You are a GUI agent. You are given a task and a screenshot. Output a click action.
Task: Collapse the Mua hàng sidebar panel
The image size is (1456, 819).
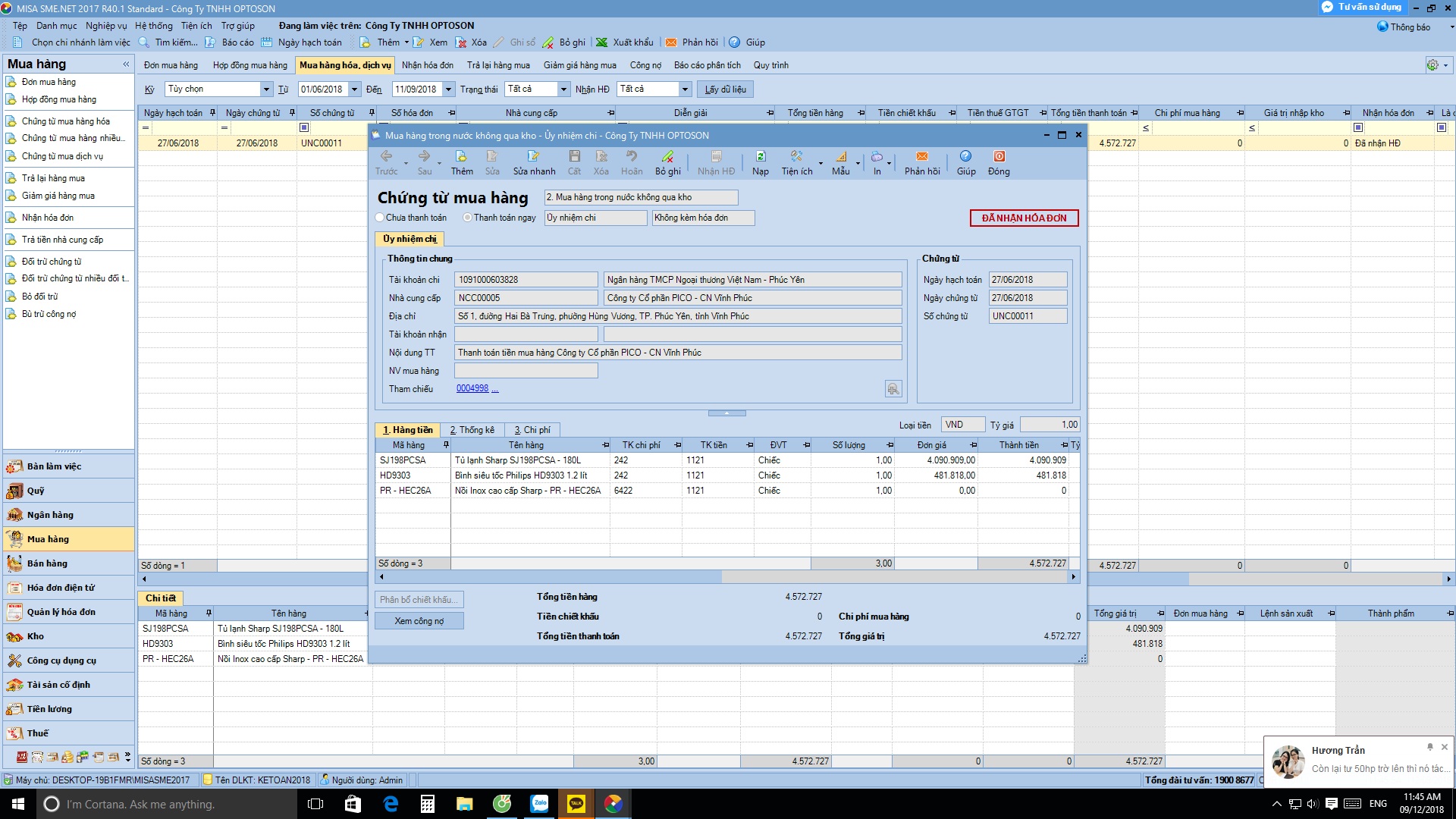(x=126, y=64)
